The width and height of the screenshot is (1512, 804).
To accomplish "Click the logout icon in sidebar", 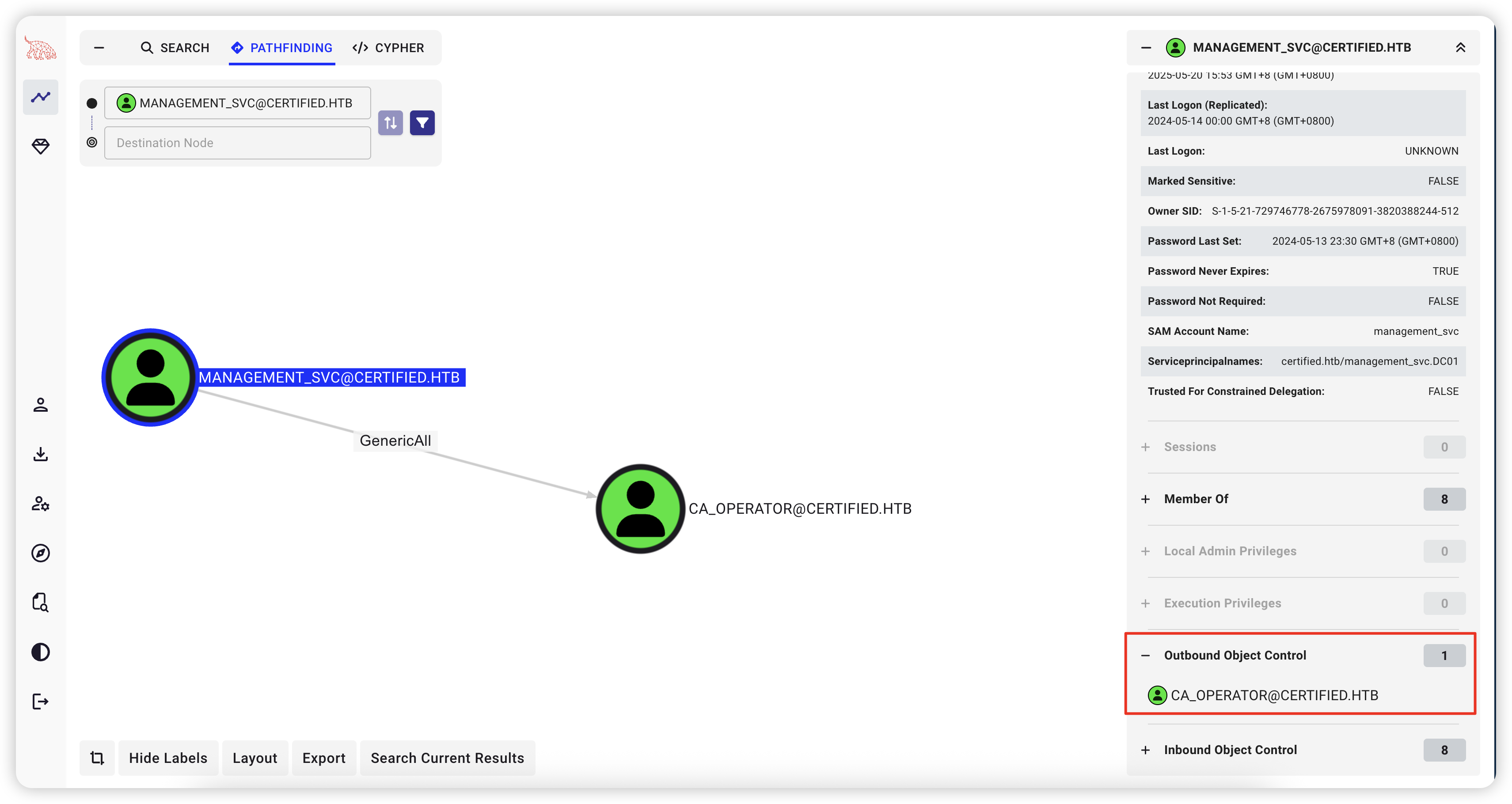I will pos(41,702).
